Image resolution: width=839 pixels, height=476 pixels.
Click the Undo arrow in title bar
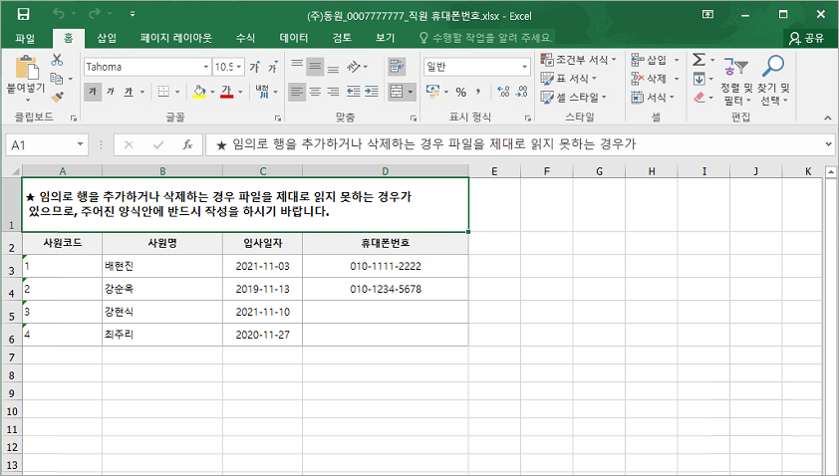[58, 14]
